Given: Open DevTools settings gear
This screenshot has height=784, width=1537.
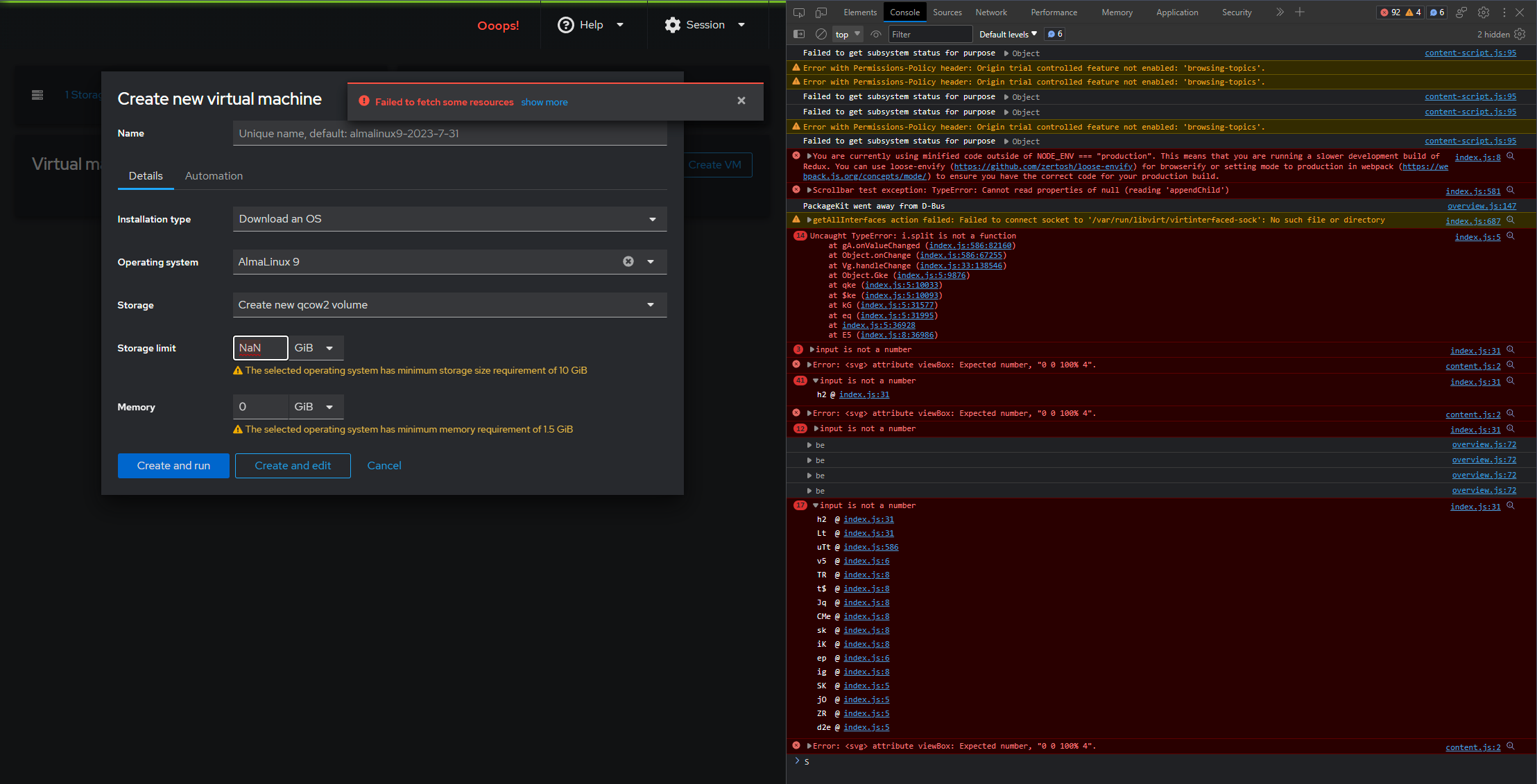Looking at the screenshot, I should (1484, 12).
